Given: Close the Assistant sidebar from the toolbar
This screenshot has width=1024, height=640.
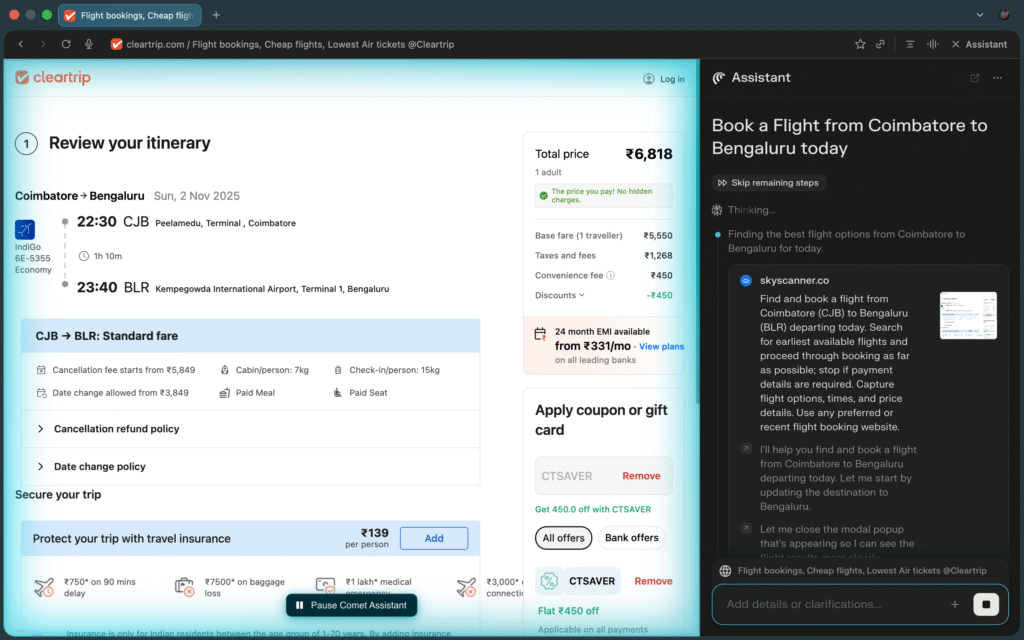Looking at the screenshot, I should 979,44.
